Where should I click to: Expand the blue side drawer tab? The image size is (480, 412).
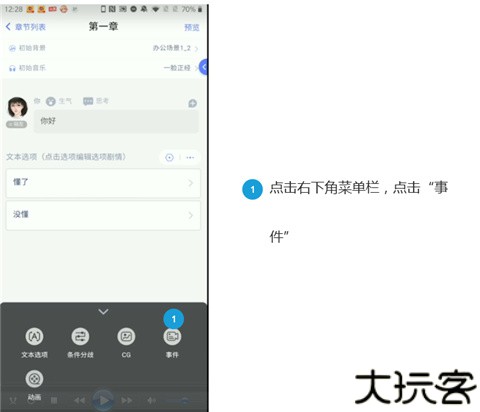[x=203, y=67]
